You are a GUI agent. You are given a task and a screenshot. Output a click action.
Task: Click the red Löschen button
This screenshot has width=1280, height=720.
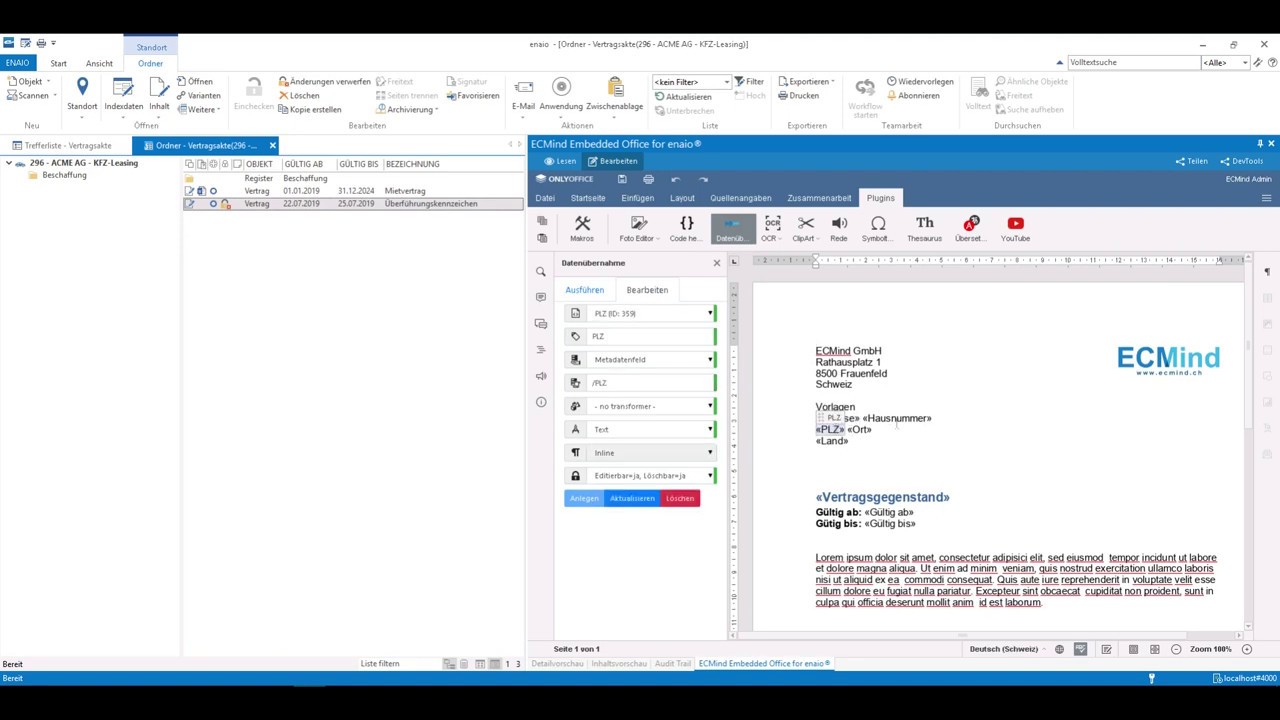pyautogui.click(x=680, y=498)
